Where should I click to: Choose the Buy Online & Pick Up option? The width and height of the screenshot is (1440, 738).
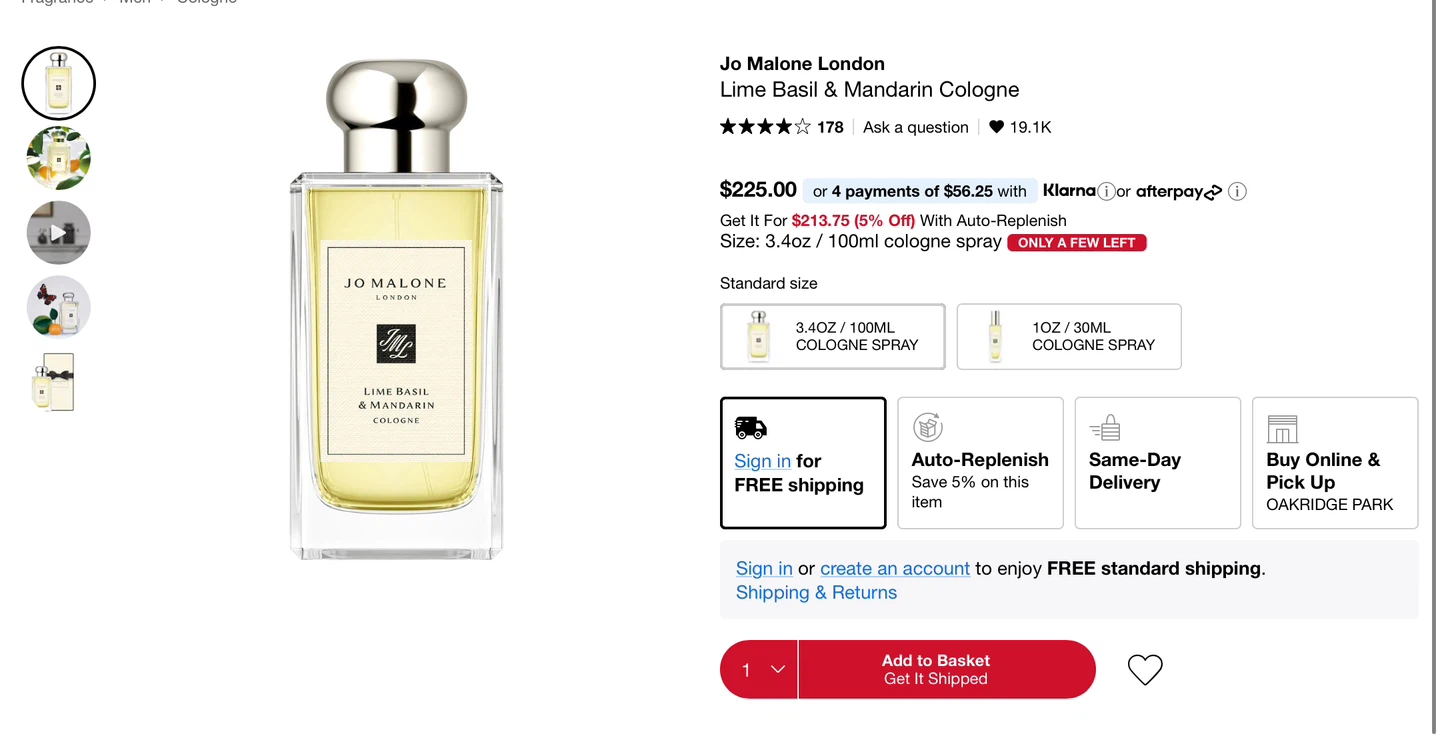pyautogui.click(x=1335, y=463)
